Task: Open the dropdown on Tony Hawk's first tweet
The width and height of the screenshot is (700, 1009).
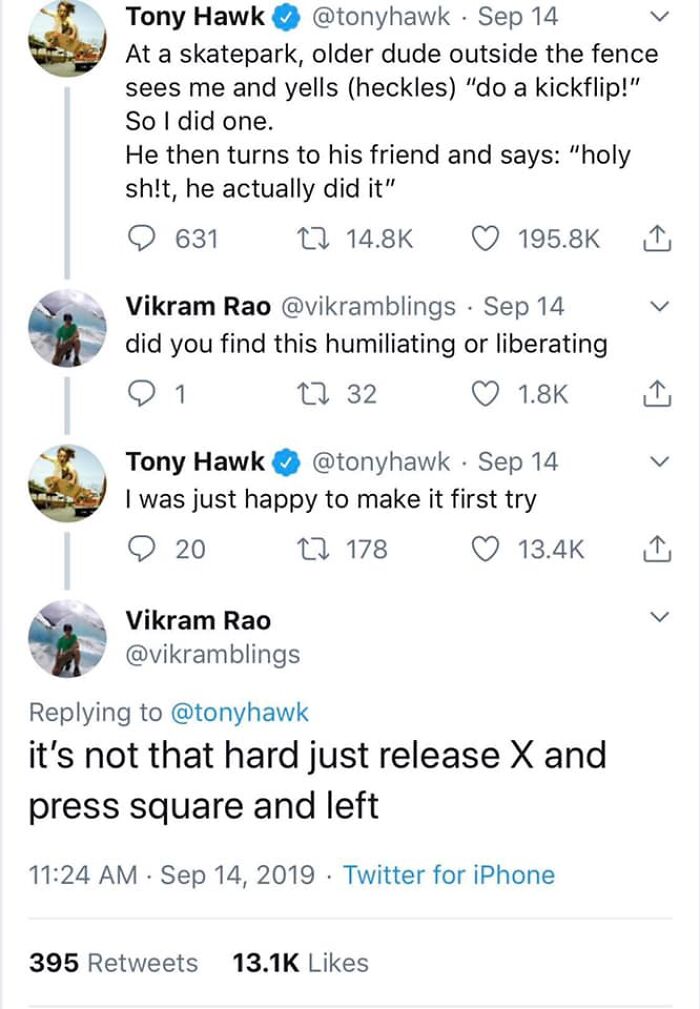Action: [x=659, y=16]
